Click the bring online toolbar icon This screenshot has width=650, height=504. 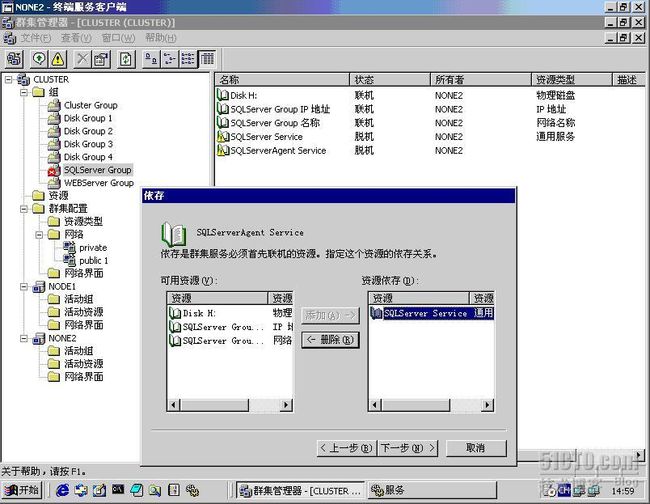coord(39,59)
